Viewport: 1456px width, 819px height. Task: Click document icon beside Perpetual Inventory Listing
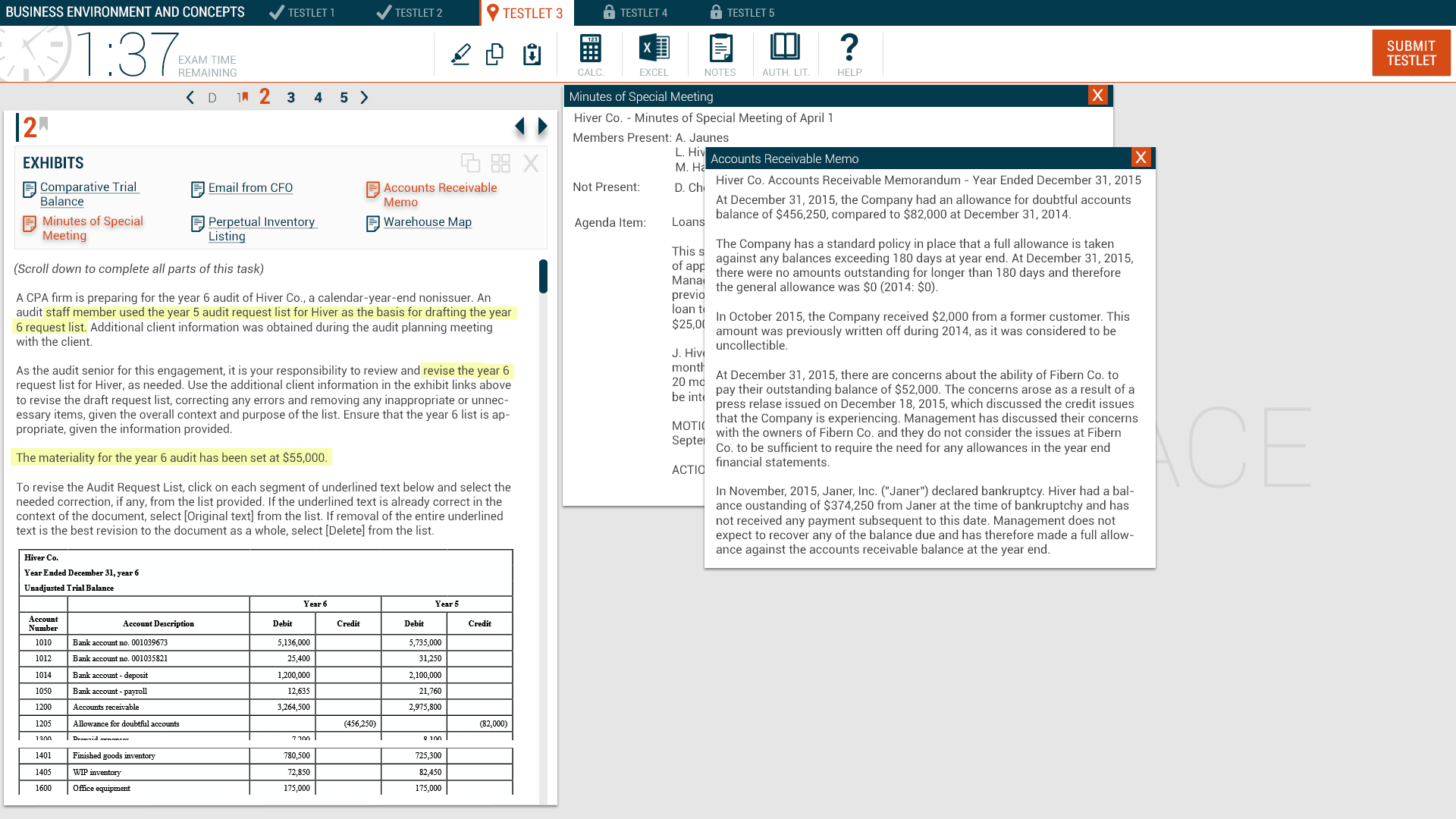tap(198, 224)
